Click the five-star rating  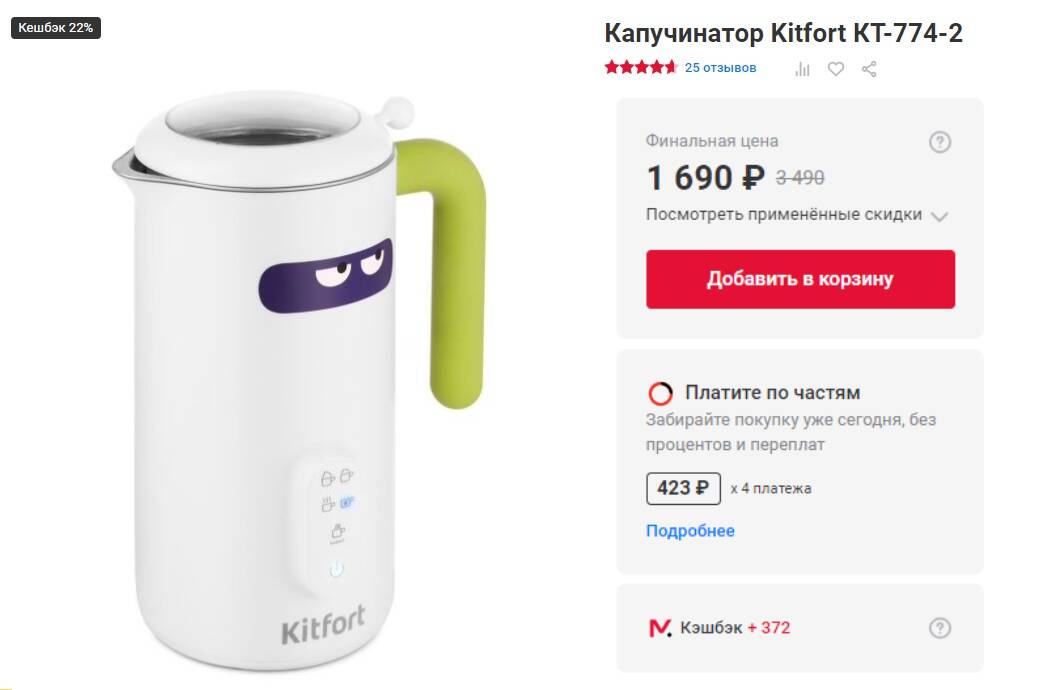pyautogui.click(x=641, y=67)
